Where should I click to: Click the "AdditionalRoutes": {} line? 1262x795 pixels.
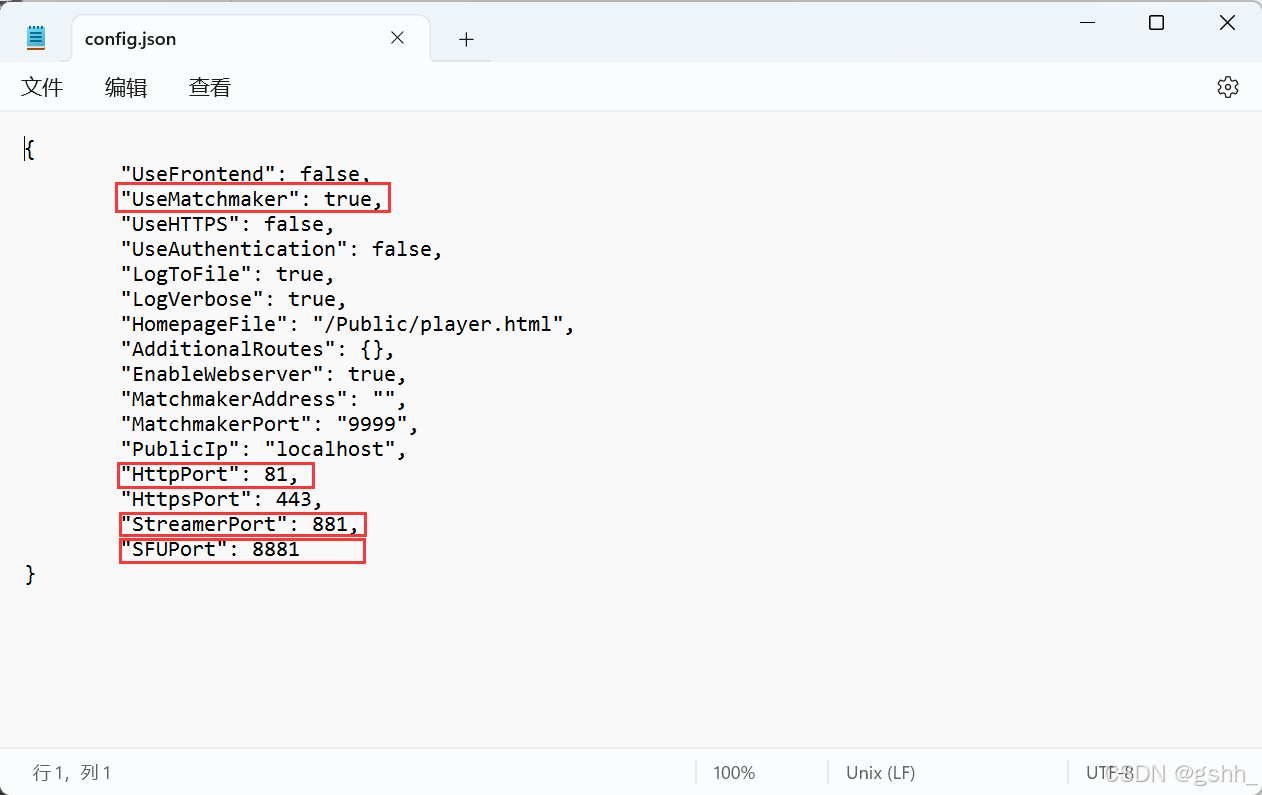257,349
